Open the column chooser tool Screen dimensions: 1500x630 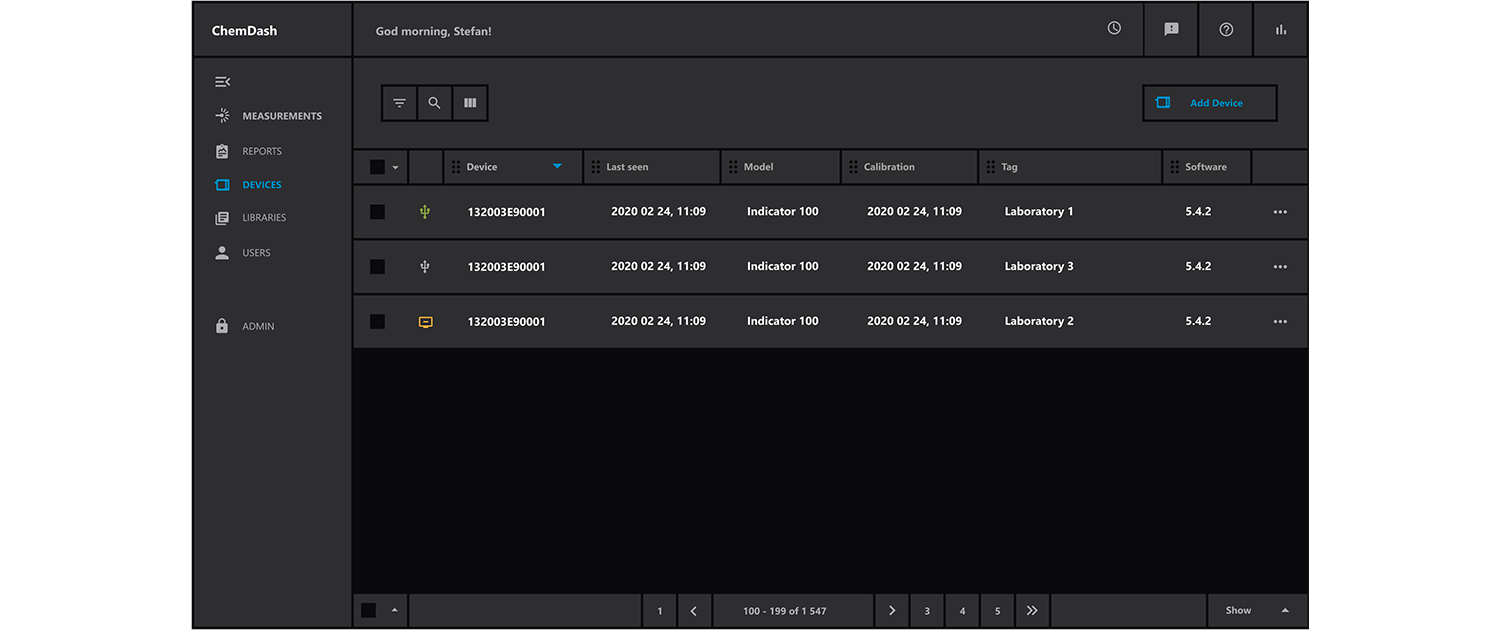tap(470, 103)
